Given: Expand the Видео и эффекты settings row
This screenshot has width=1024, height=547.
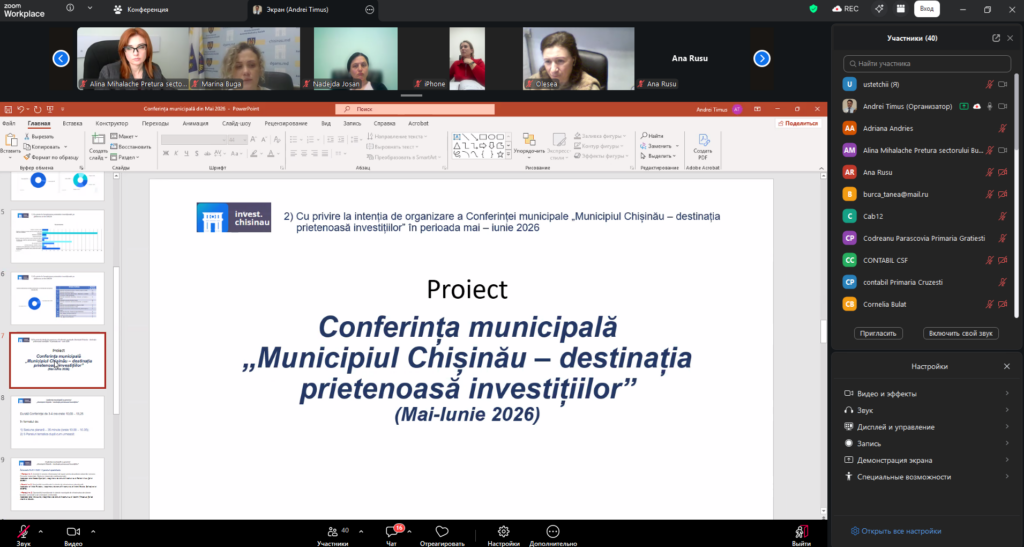Looking at the screenshot, I should (x=927, y=394).
